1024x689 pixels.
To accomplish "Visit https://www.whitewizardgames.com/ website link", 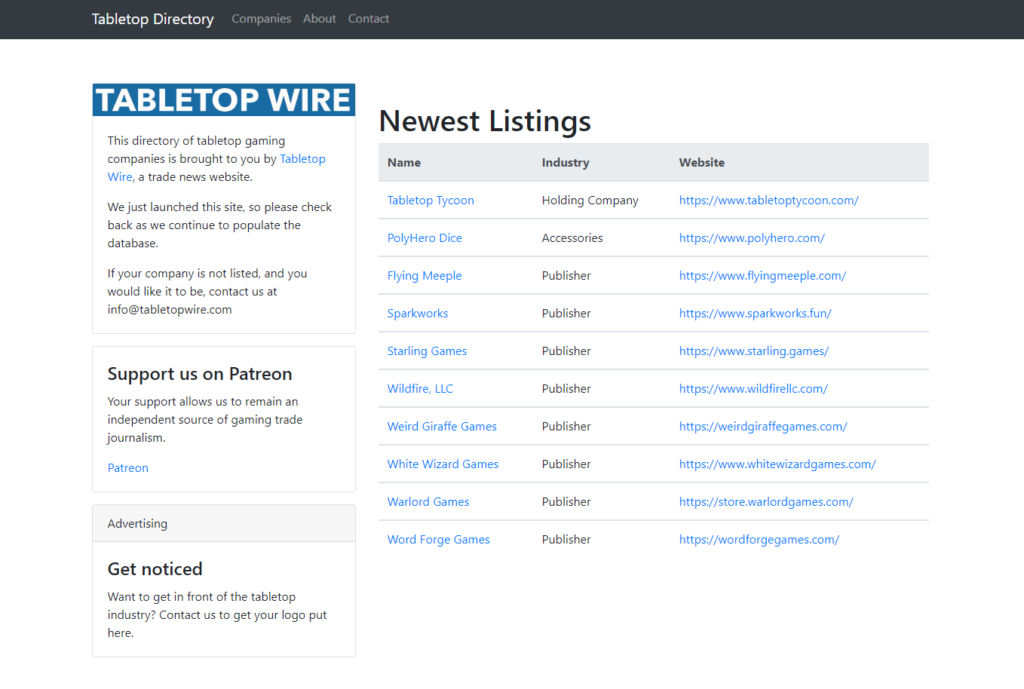I will tap(777, 464).
